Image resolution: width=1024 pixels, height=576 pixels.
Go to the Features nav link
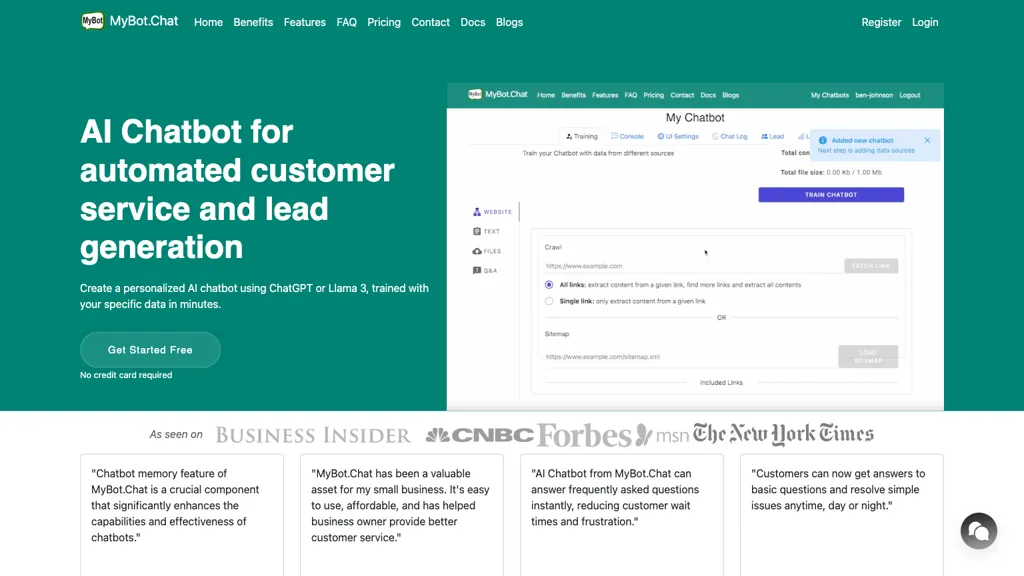pyautogui.click(x=304, y=22)
